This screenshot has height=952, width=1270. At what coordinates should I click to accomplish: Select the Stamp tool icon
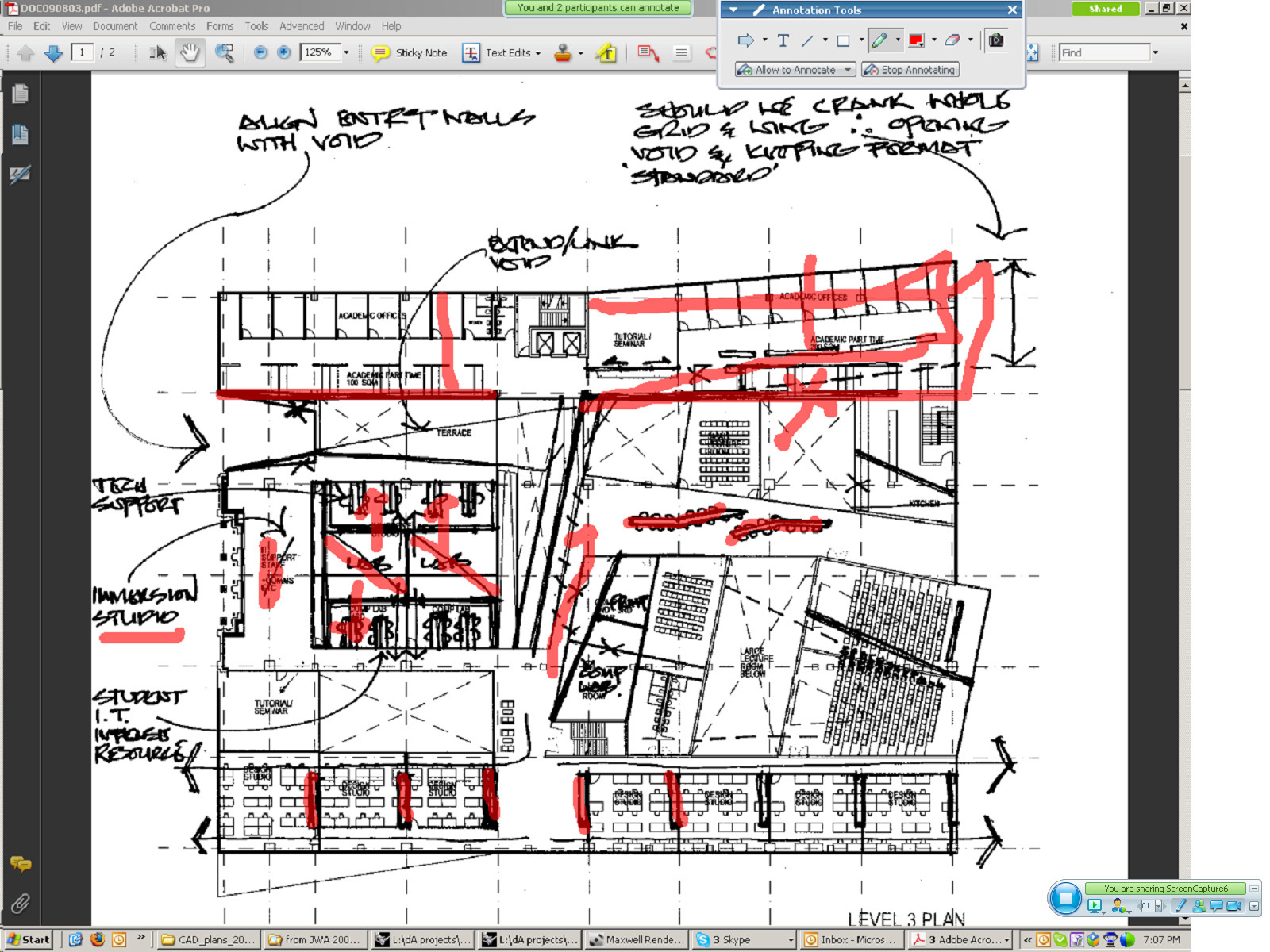click(x=563, y=53)
